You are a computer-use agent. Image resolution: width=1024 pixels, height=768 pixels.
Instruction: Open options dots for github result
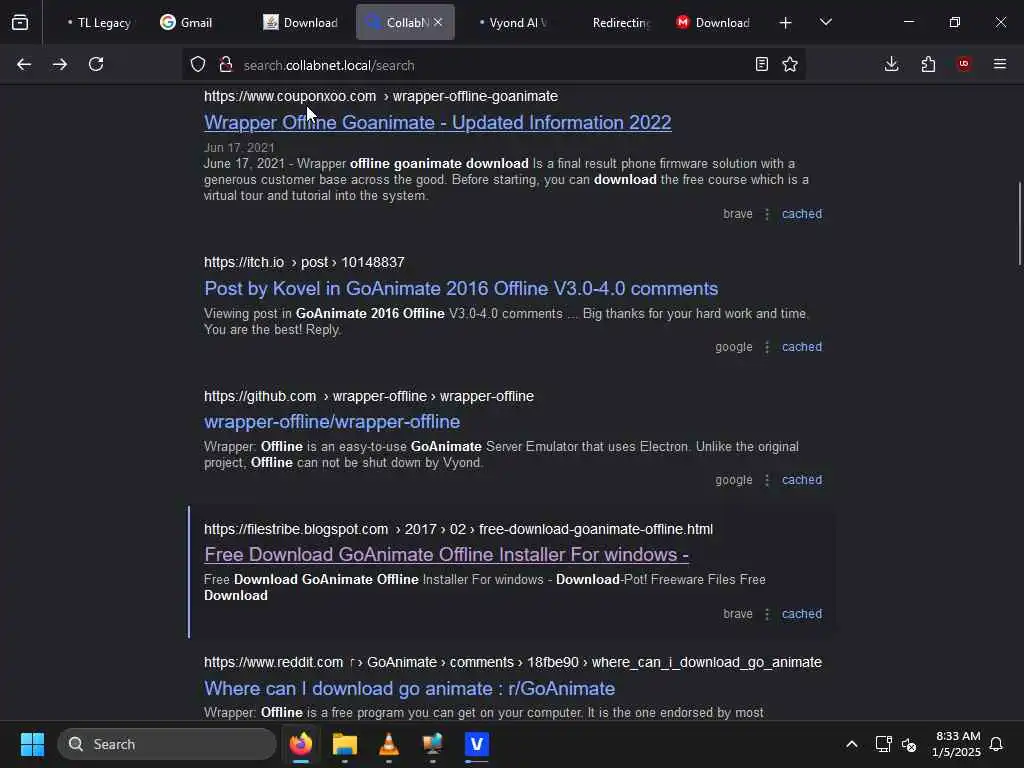click(x=767, y=480)
